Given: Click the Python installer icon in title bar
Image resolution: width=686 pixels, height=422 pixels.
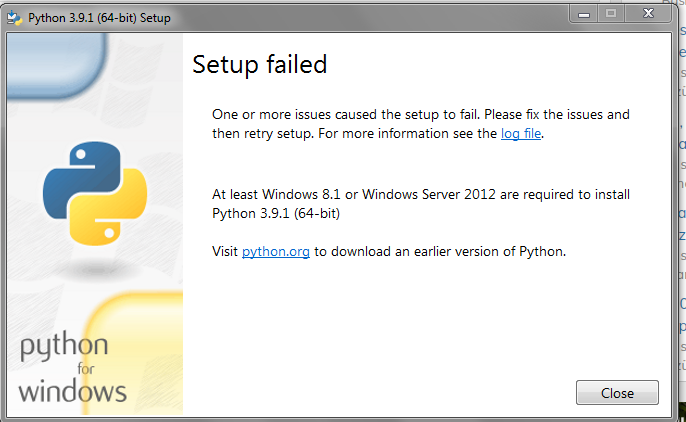Looking at the screenshot, I should (15, 18).
